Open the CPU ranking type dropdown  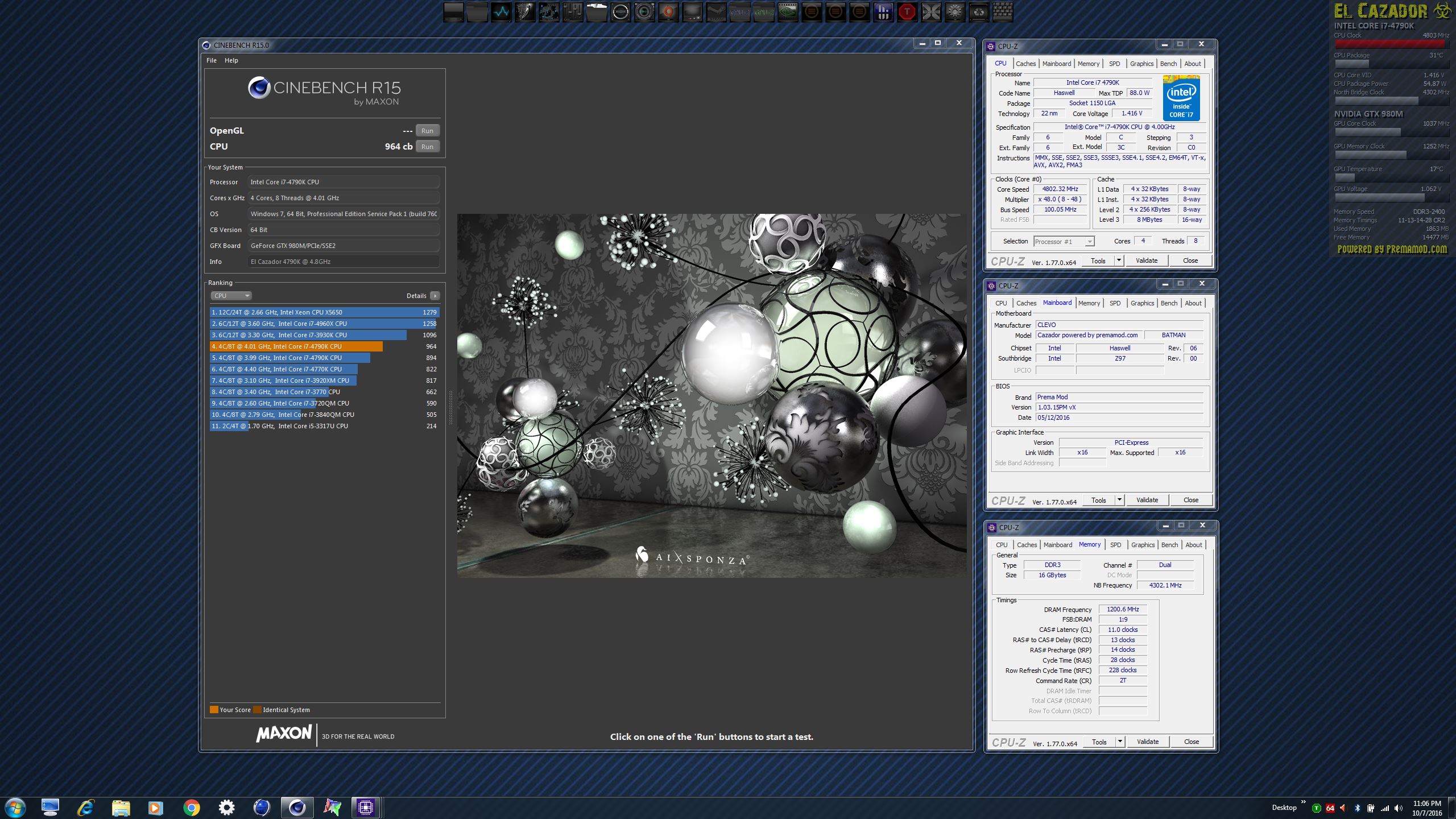point(231,296)
